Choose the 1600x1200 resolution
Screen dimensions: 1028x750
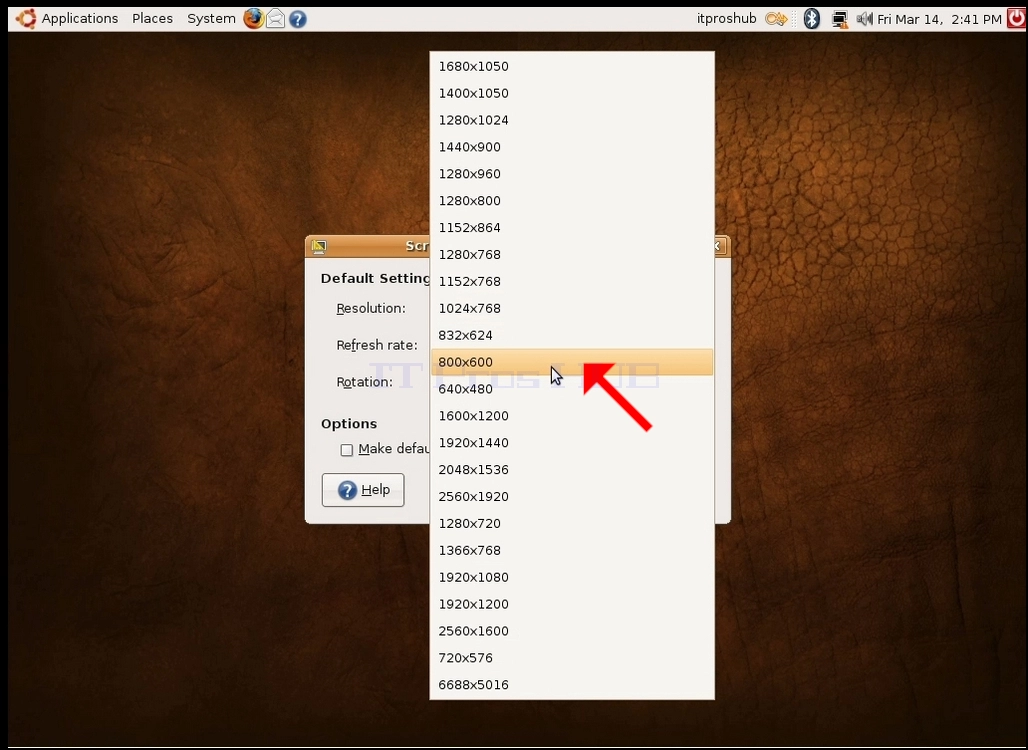click(x=572, y=416)
